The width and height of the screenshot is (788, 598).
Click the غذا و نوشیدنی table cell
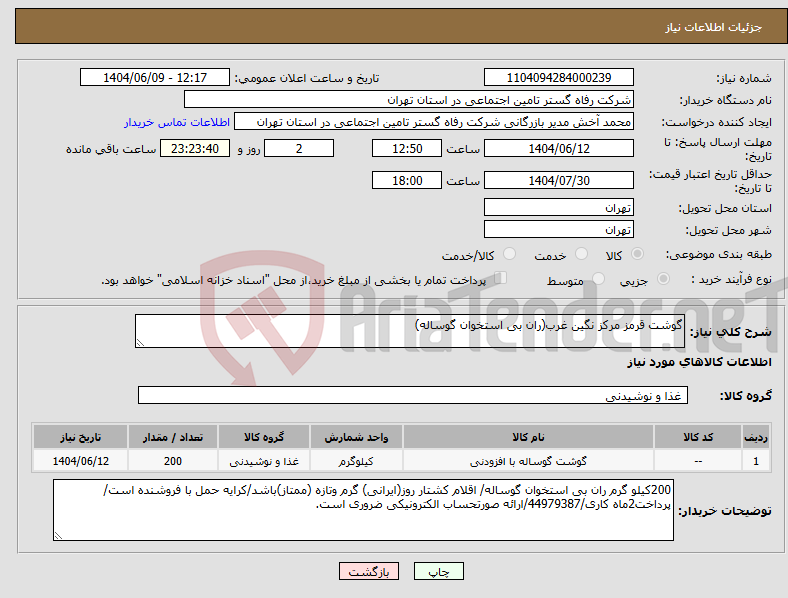point(264,461)
